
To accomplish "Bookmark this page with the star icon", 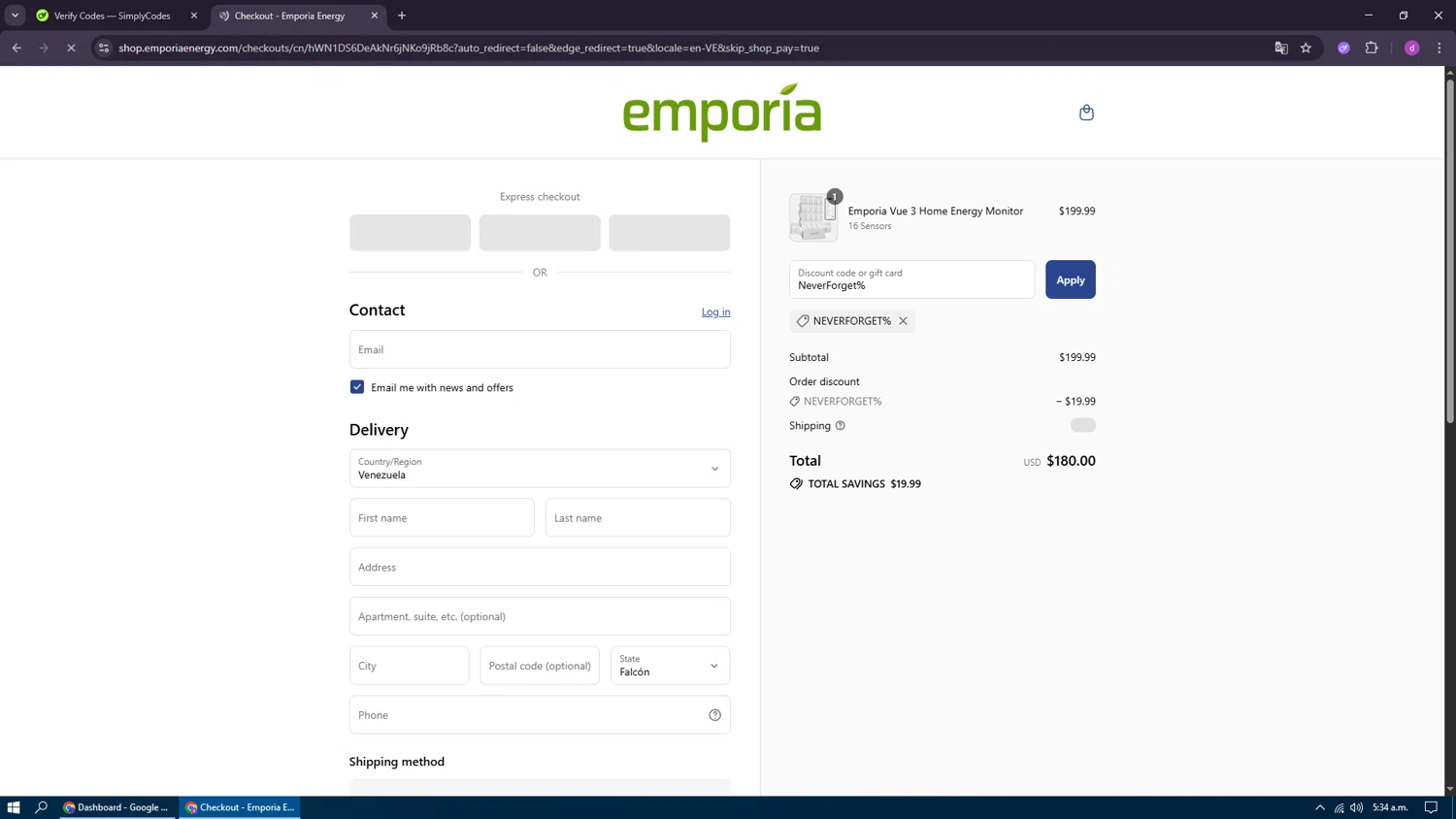I will coord(1306,48).
